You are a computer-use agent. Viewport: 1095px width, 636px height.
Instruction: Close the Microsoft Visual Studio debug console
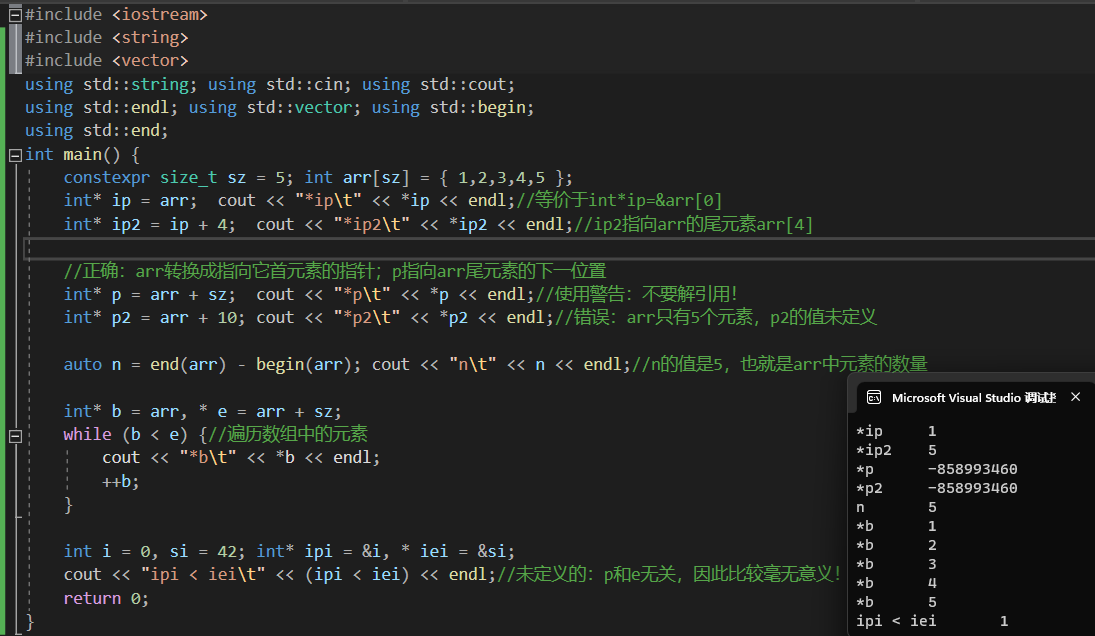pos(1075,397)
